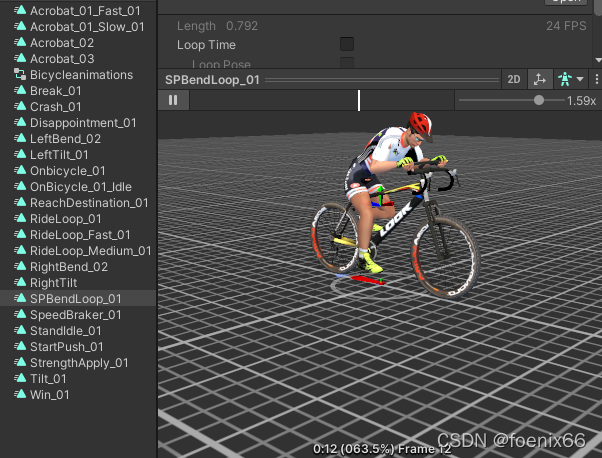The image size is (602, 458).
Task: Select the Crash_01 clip name
Action: pos(56,107)
